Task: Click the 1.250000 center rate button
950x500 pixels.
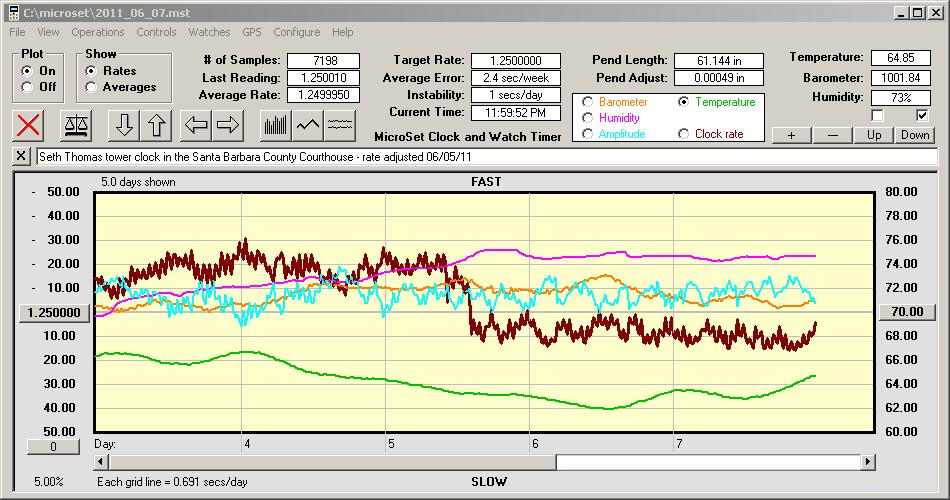Action: click(x=54, y=313)
